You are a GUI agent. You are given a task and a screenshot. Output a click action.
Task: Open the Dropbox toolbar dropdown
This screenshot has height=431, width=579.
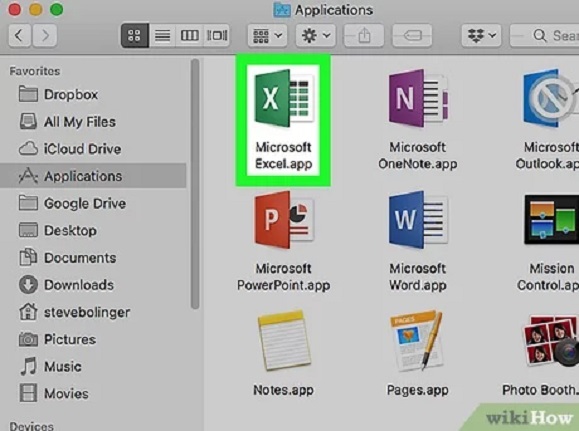tap(481, 35)
